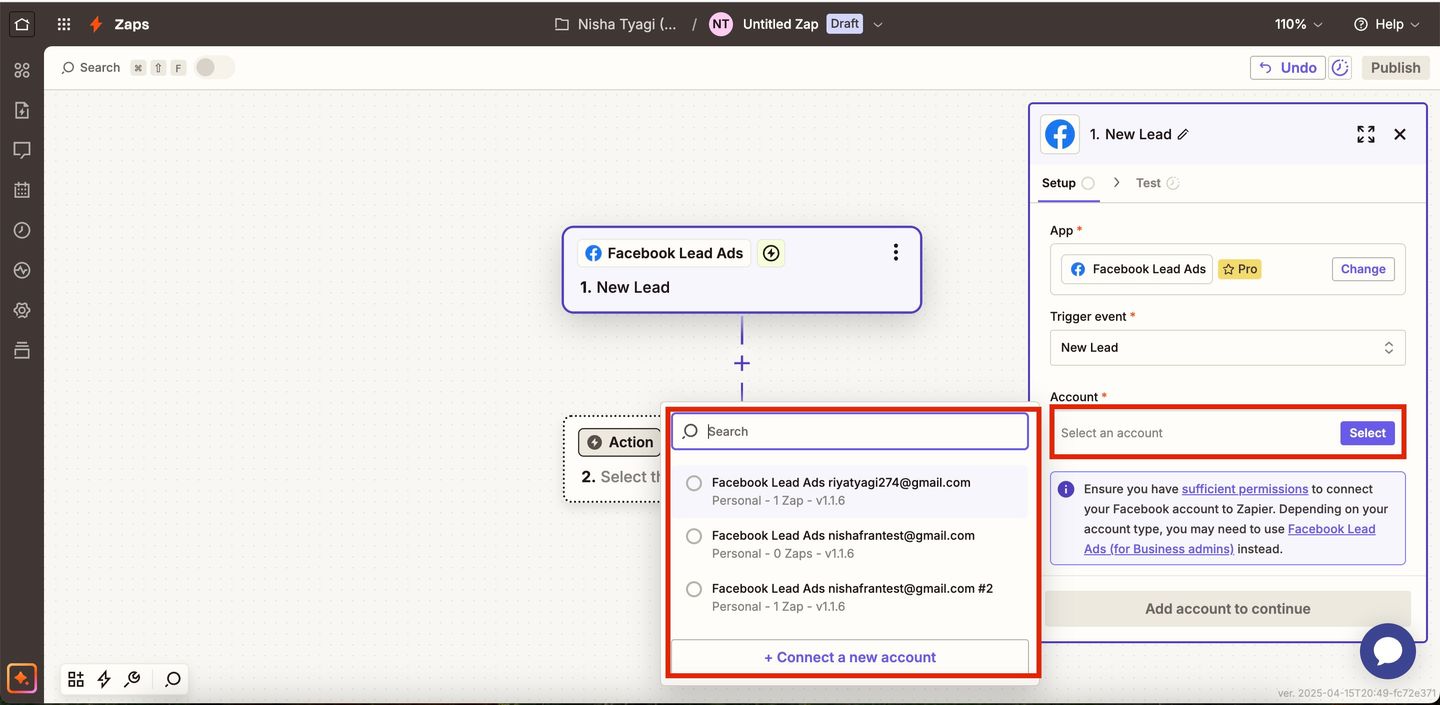Open three-dot menu on Facebook Lead Ads step
This screenshot has width=1440, height=705.
896,253
